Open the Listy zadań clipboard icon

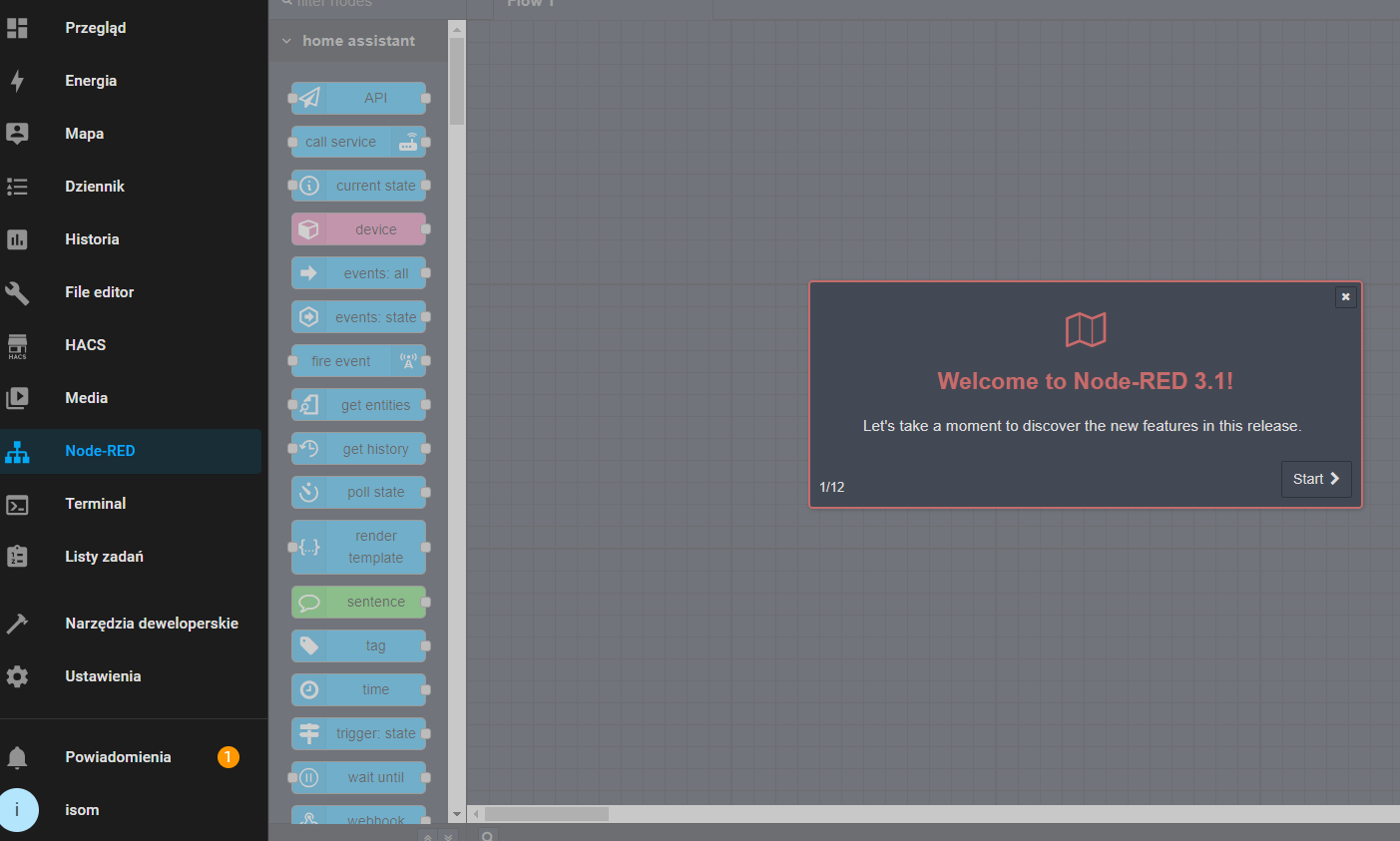tap(17, 557)
